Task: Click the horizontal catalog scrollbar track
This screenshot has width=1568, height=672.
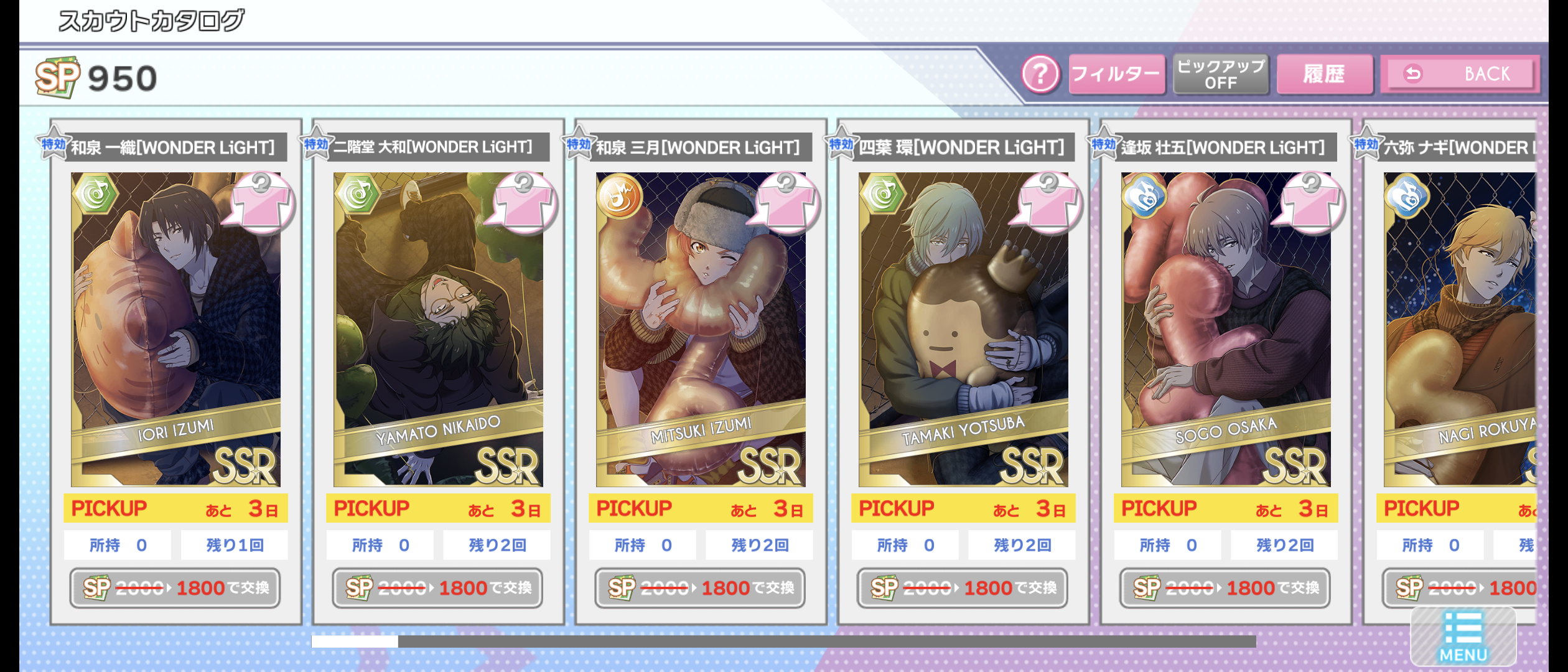Action: (x=783, y=641)
